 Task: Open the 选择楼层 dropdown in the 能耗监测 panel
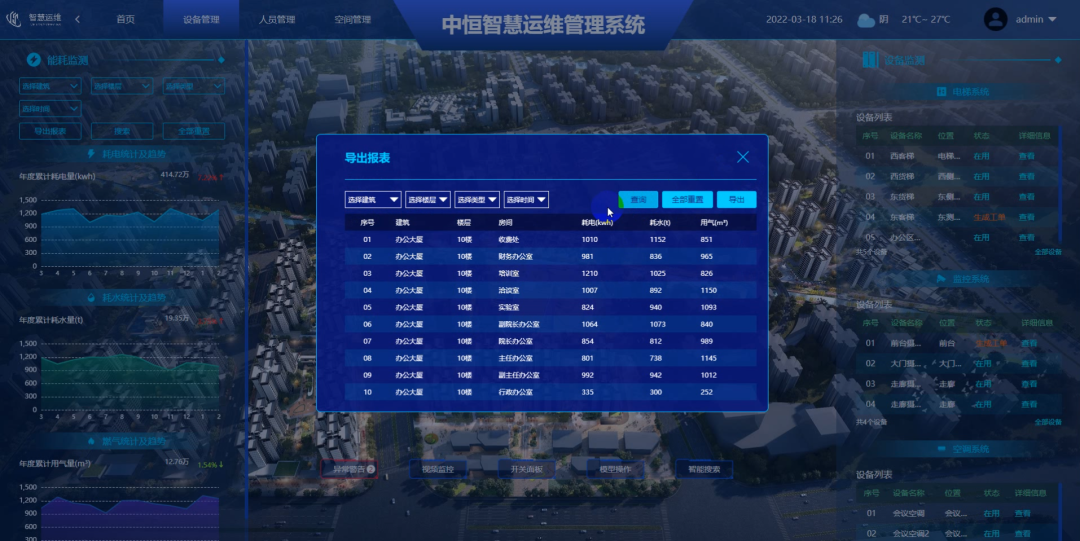tap(121, 86)
